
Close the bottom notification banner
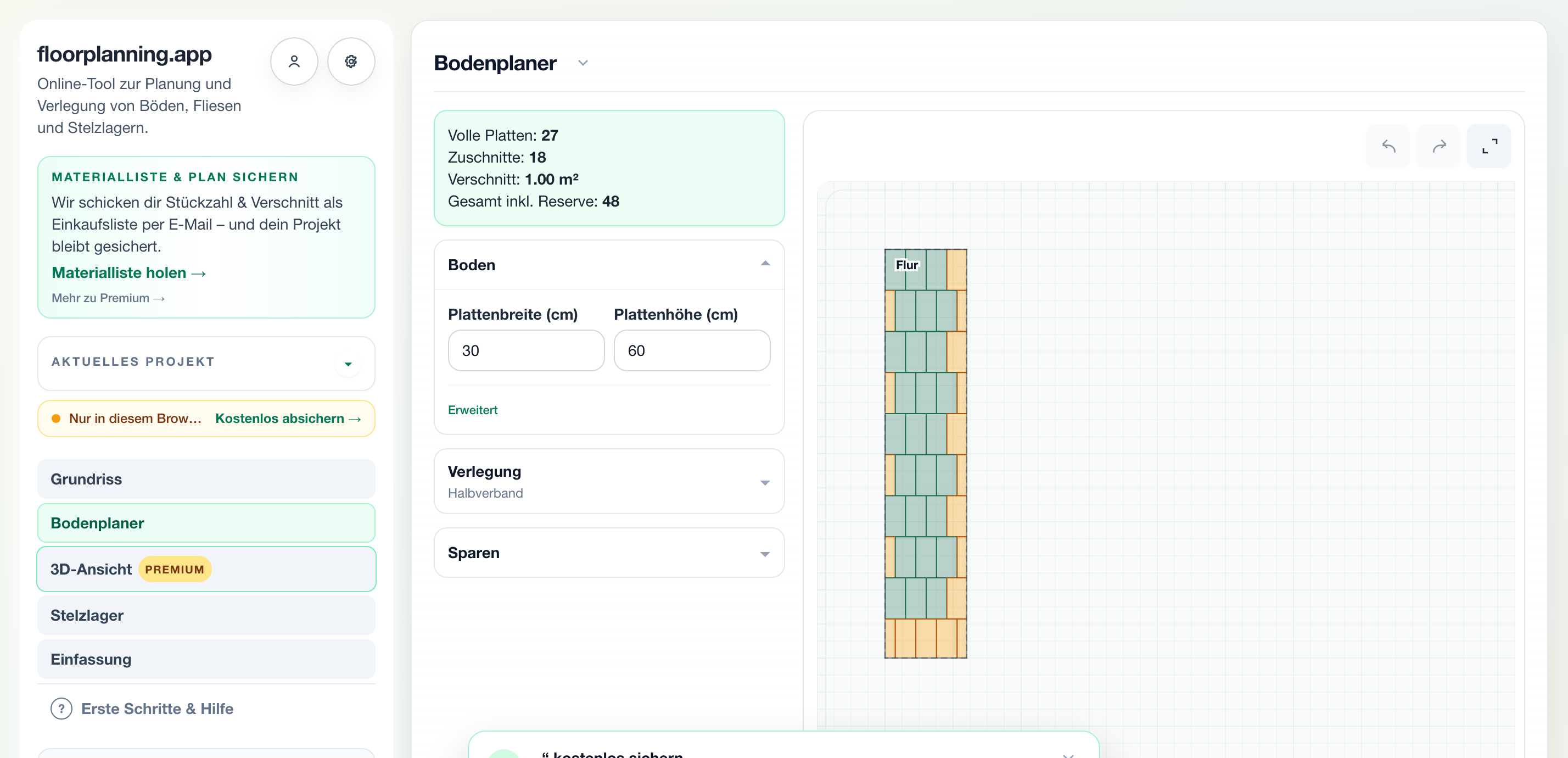[x=1068, y=755]
